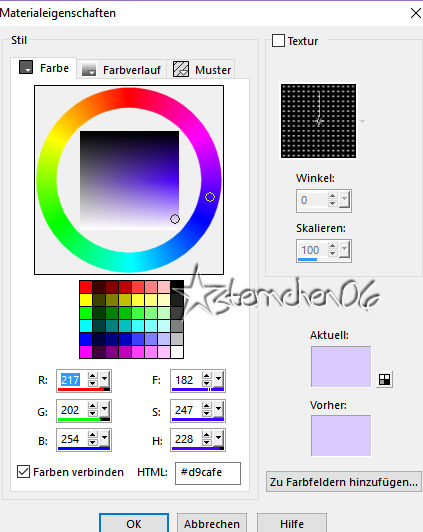Enable the Textur checkbox
The width and height of the screenshot is (423, 532).
(x=278, y=41)
